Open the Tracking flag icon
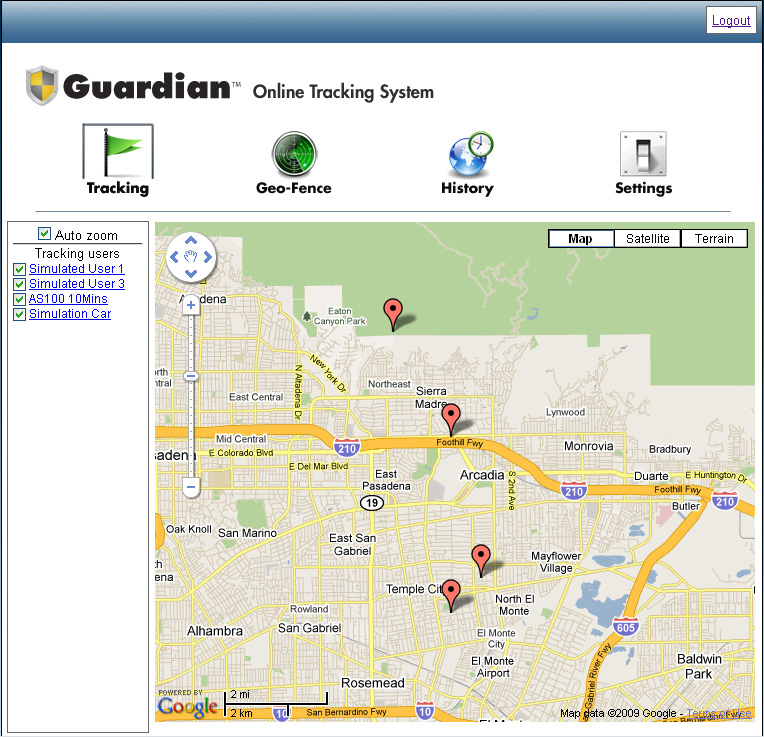 118,151
